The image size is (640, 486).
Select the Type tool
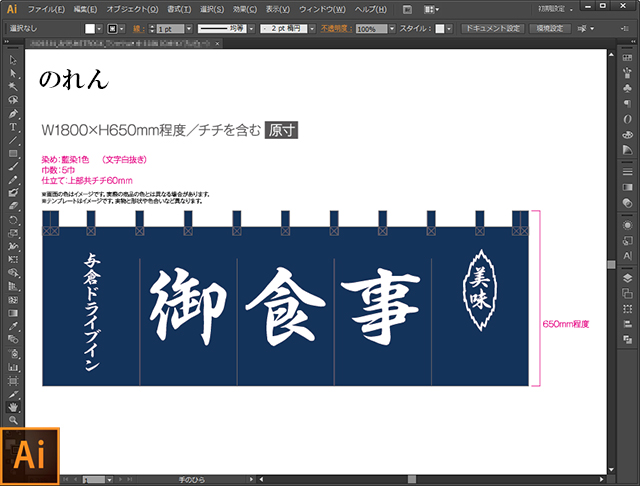coord(13,127)
